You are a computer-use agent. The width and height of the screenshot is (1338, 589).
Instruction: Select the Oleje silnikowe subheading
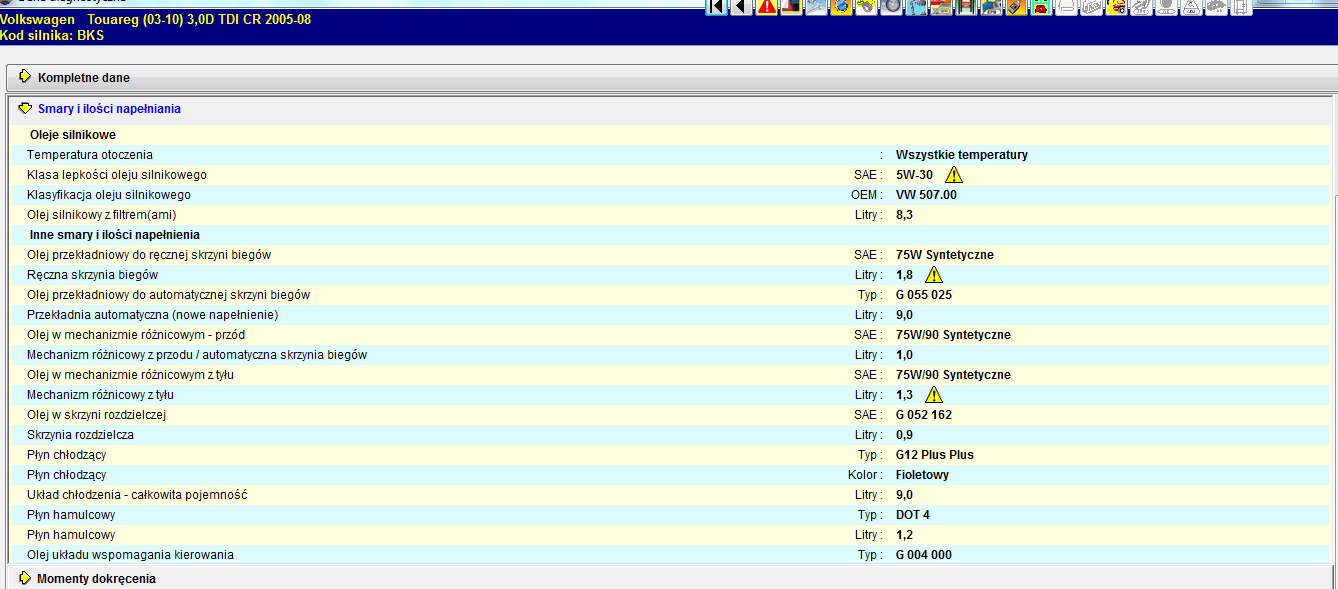coord(73,135)
